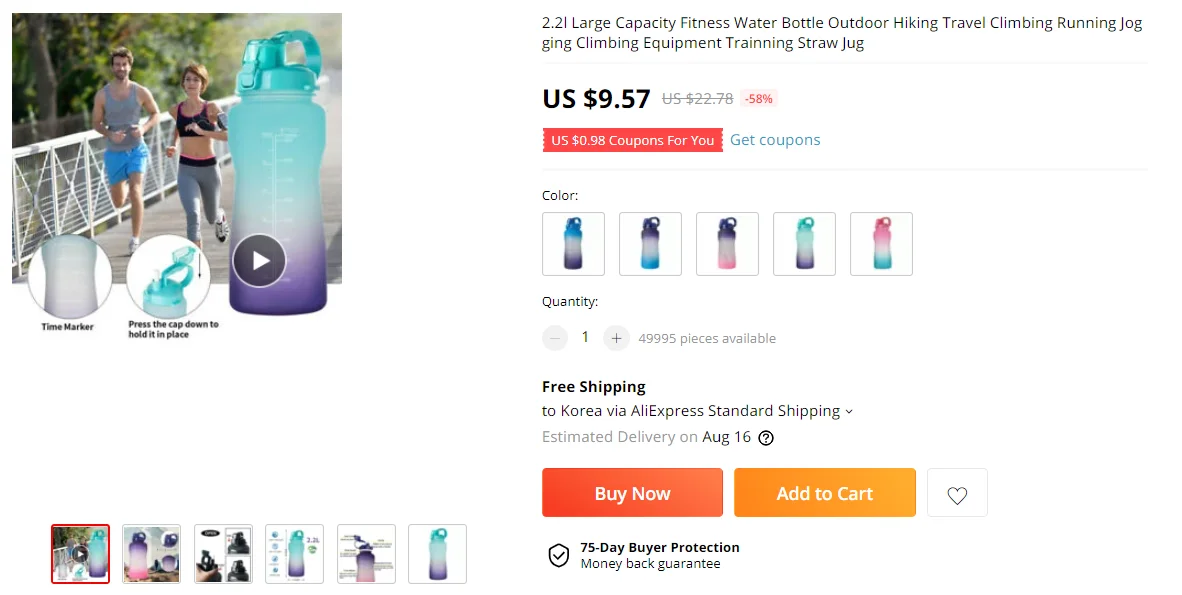Image resolution: width=1182 pixels, height=595 pixels.
Task: Open the Get coupons link
Action: point(775,140)
